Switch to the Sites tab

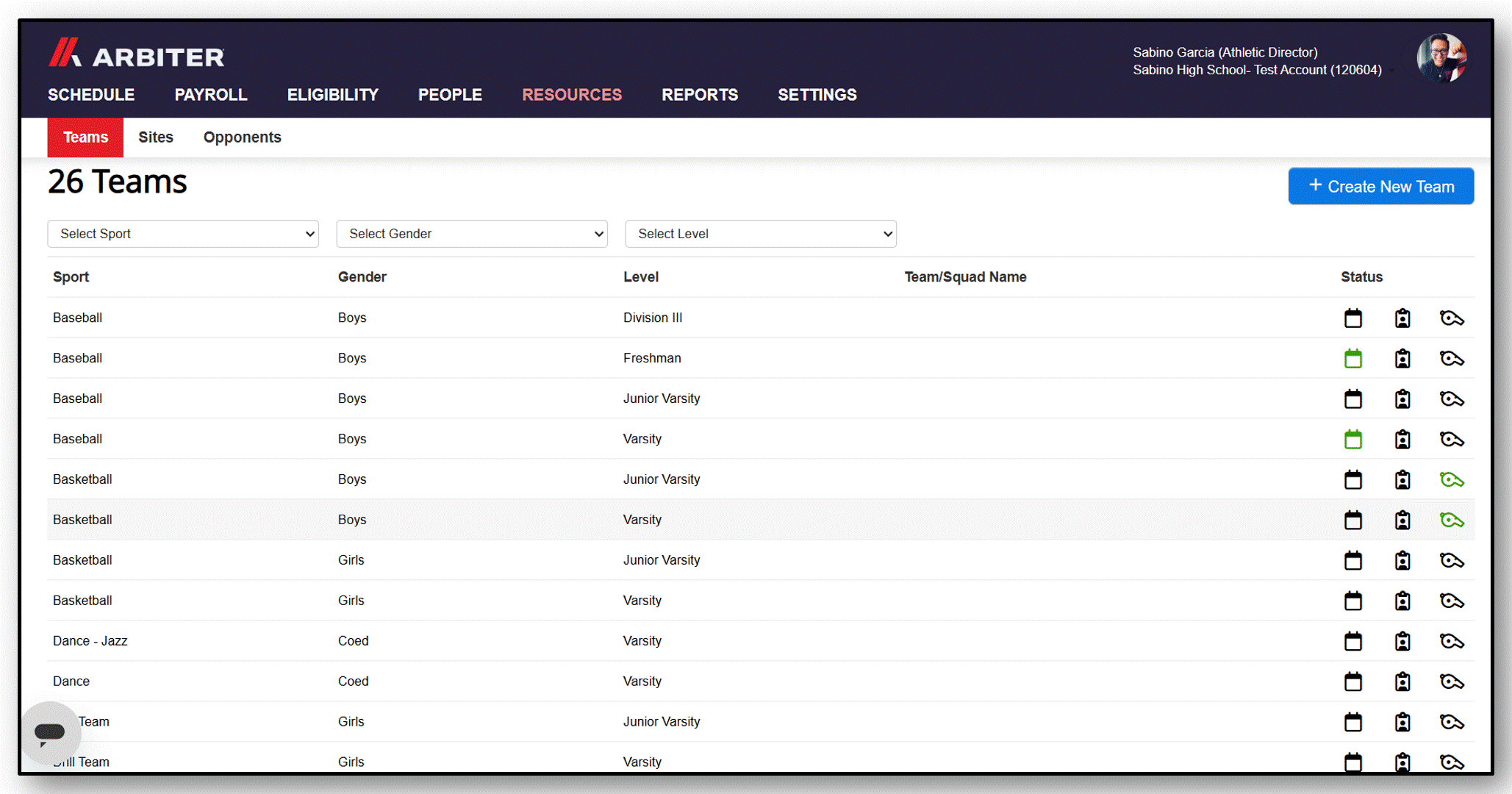[156, 137]
